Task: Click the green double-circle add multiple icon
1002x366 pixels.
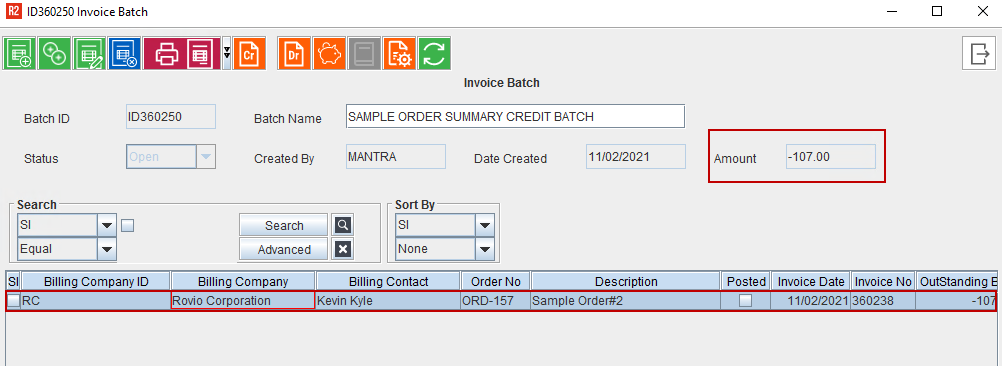Action: [54, 53]
